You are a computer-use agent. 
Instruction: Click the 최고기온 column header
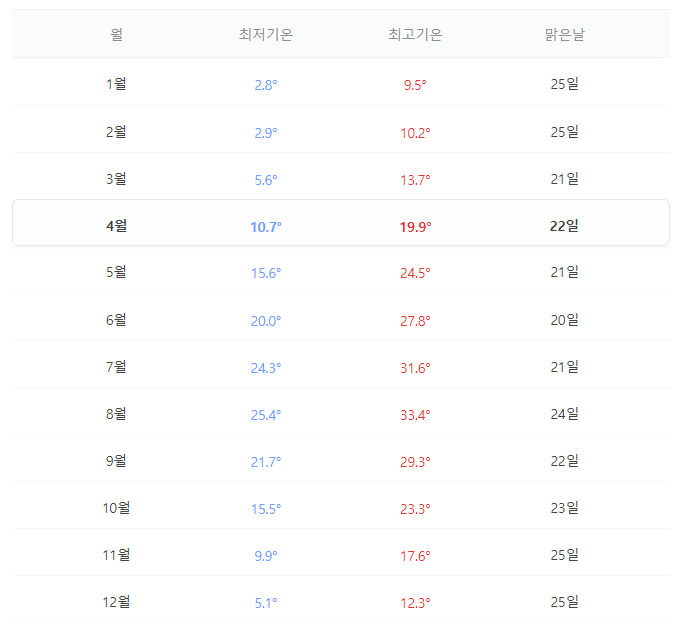[x=415, y=35]
